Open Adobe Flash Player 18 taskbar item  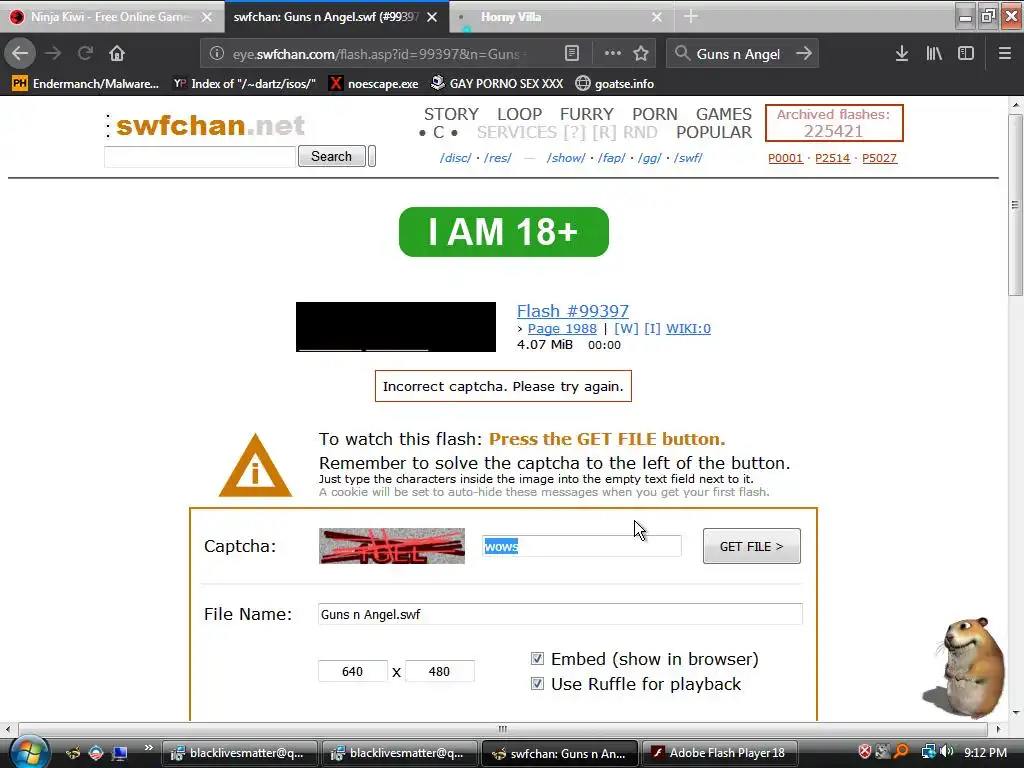tap(720, 753)
